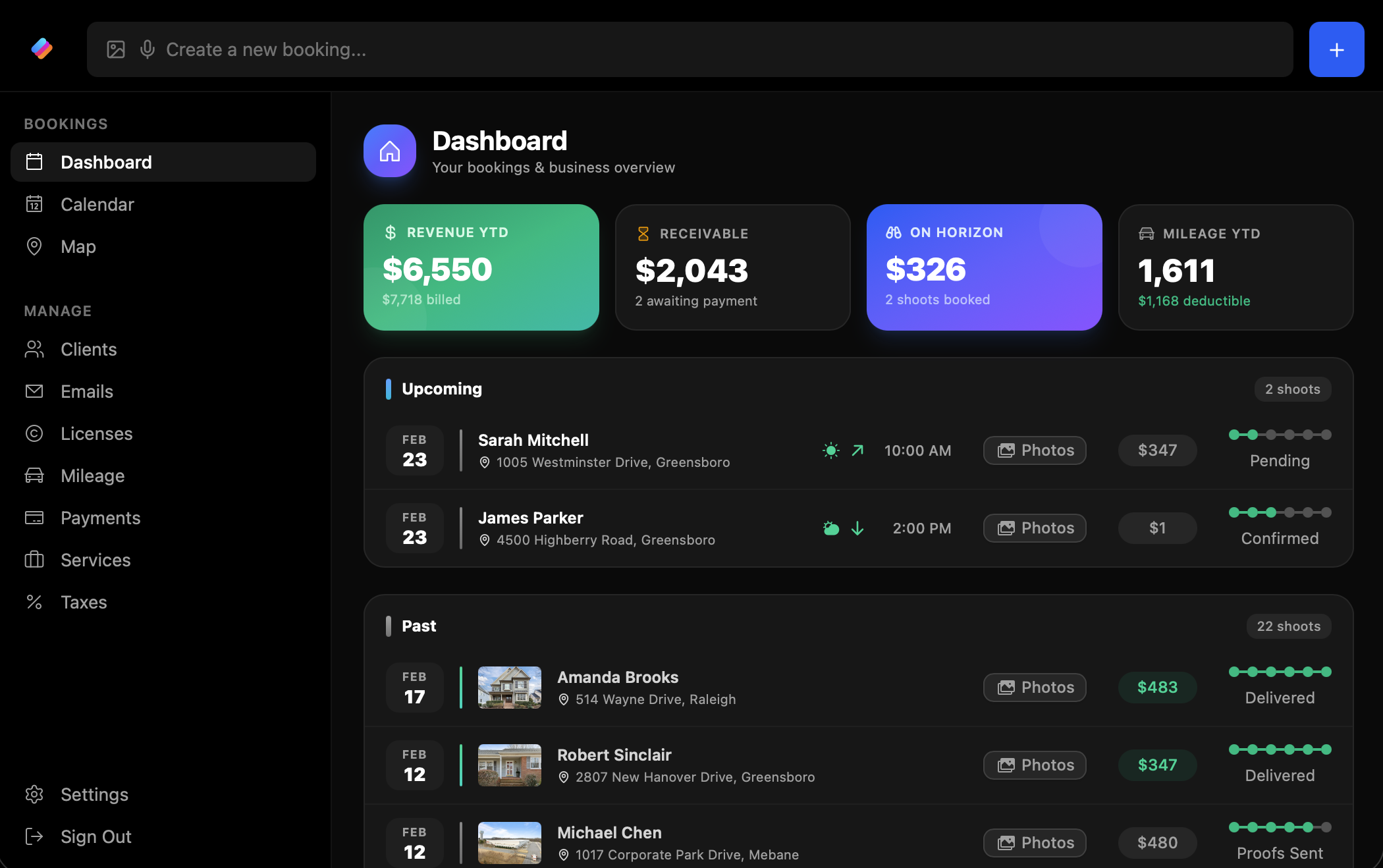Click the sun weather icon for Sarah Mitchell
1383x868 pixels.
point(831,450)
